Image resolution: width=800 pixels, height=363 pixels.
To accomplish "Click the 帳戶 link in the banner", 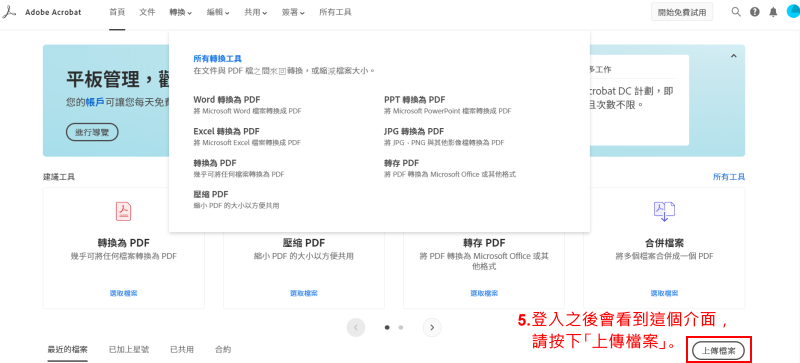I will (x=95, y=102).
